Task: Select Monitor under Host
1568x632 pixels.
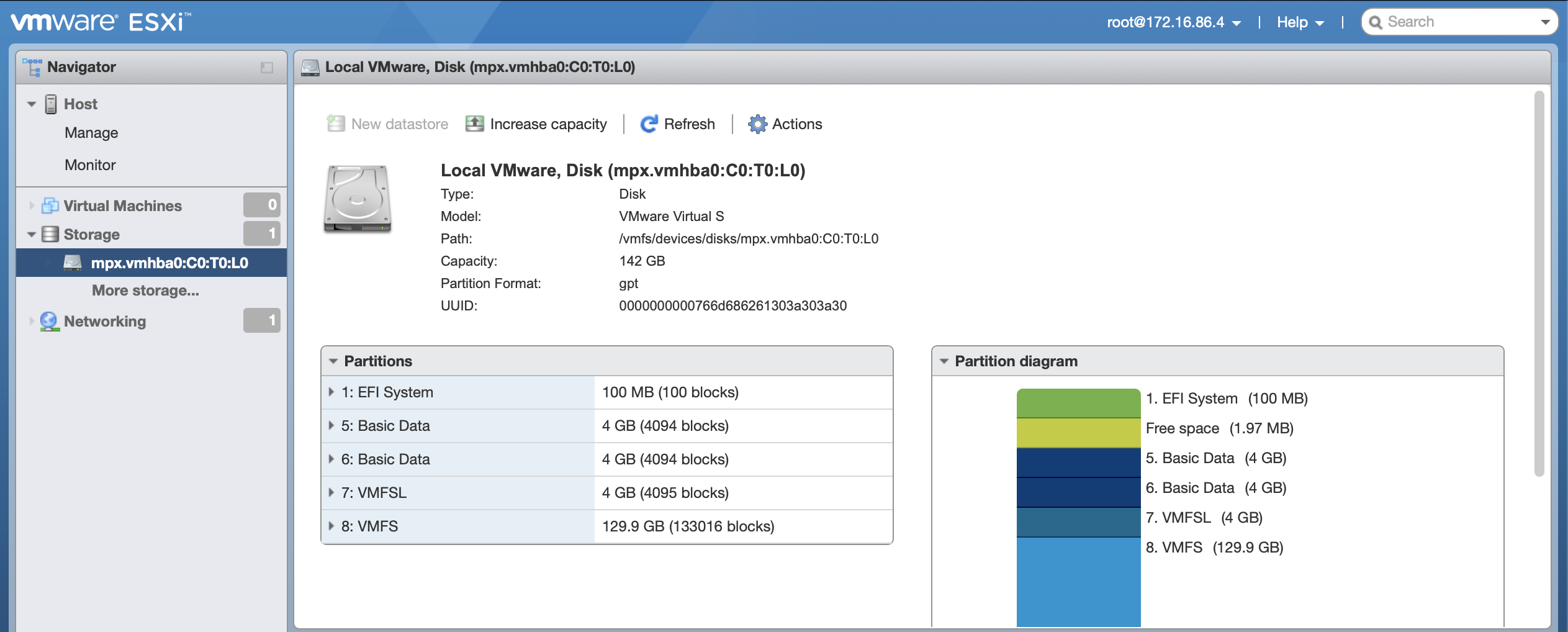Action: point(90,165)
